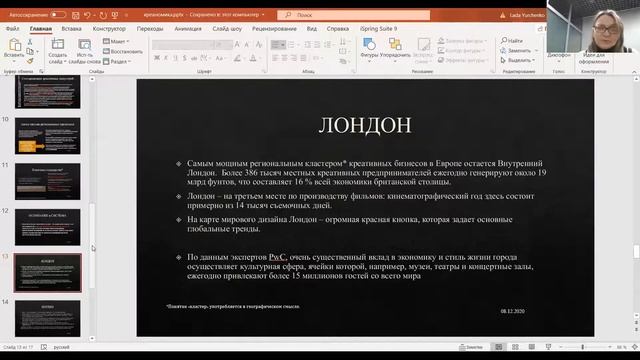Clear all formatting icon
Screen dimensions: 640x360
259,44
